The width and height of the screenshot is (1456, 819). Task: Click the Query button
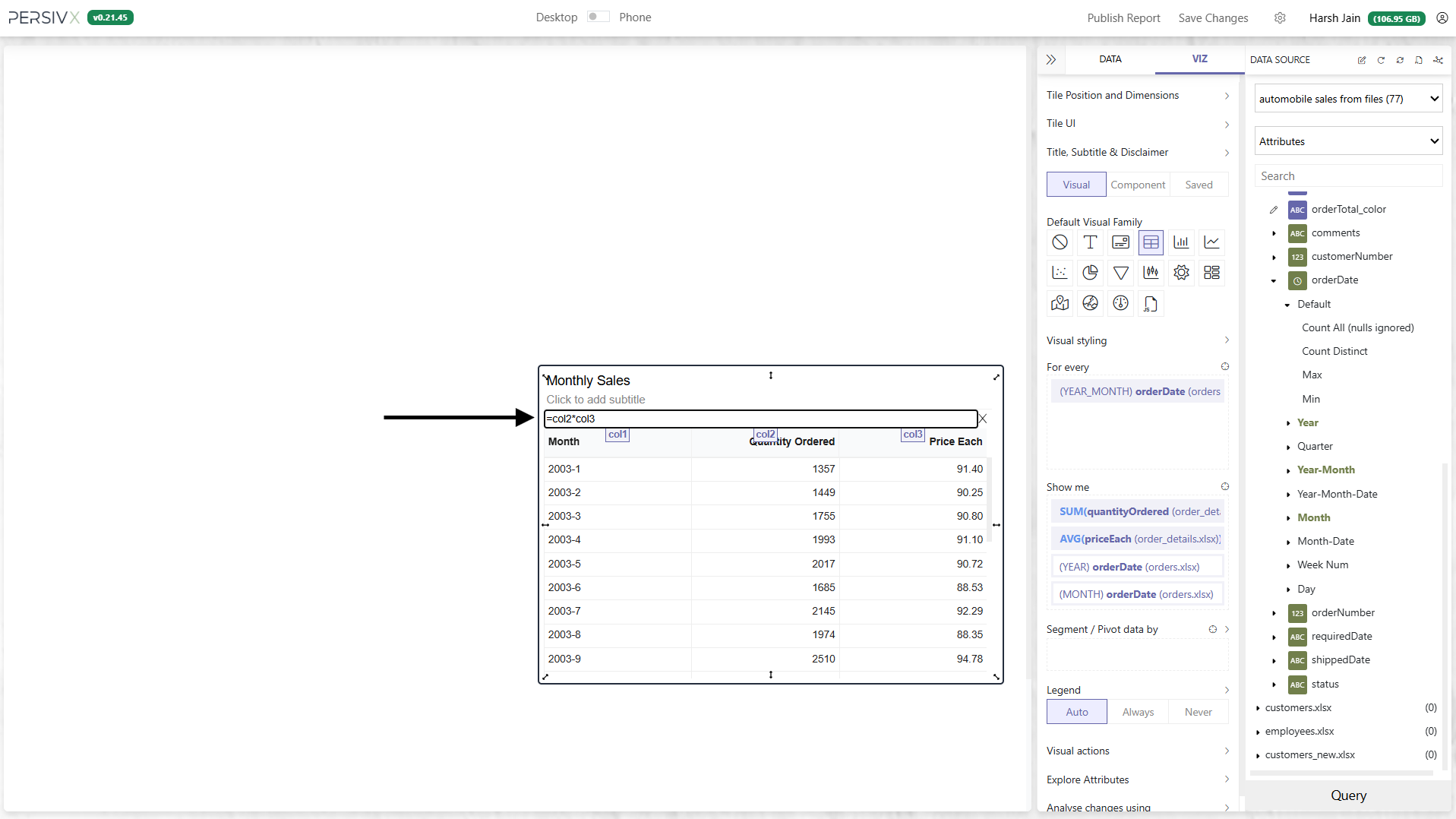(1347, 795)
